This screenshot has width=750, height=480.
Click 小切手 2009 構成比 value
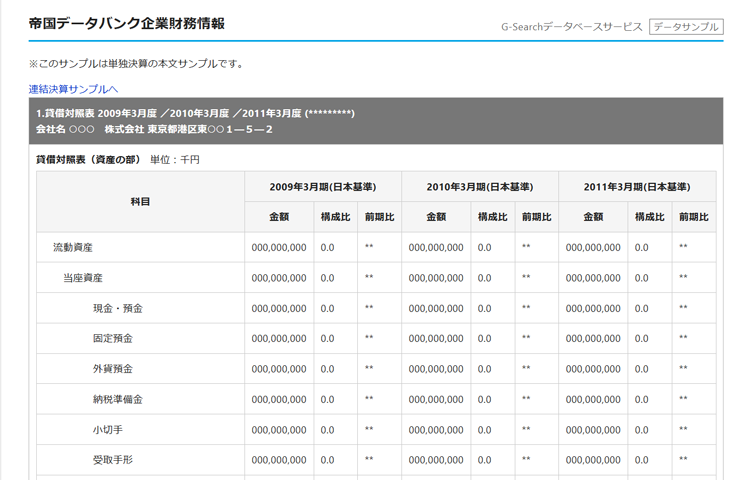[x=328, y=430]
